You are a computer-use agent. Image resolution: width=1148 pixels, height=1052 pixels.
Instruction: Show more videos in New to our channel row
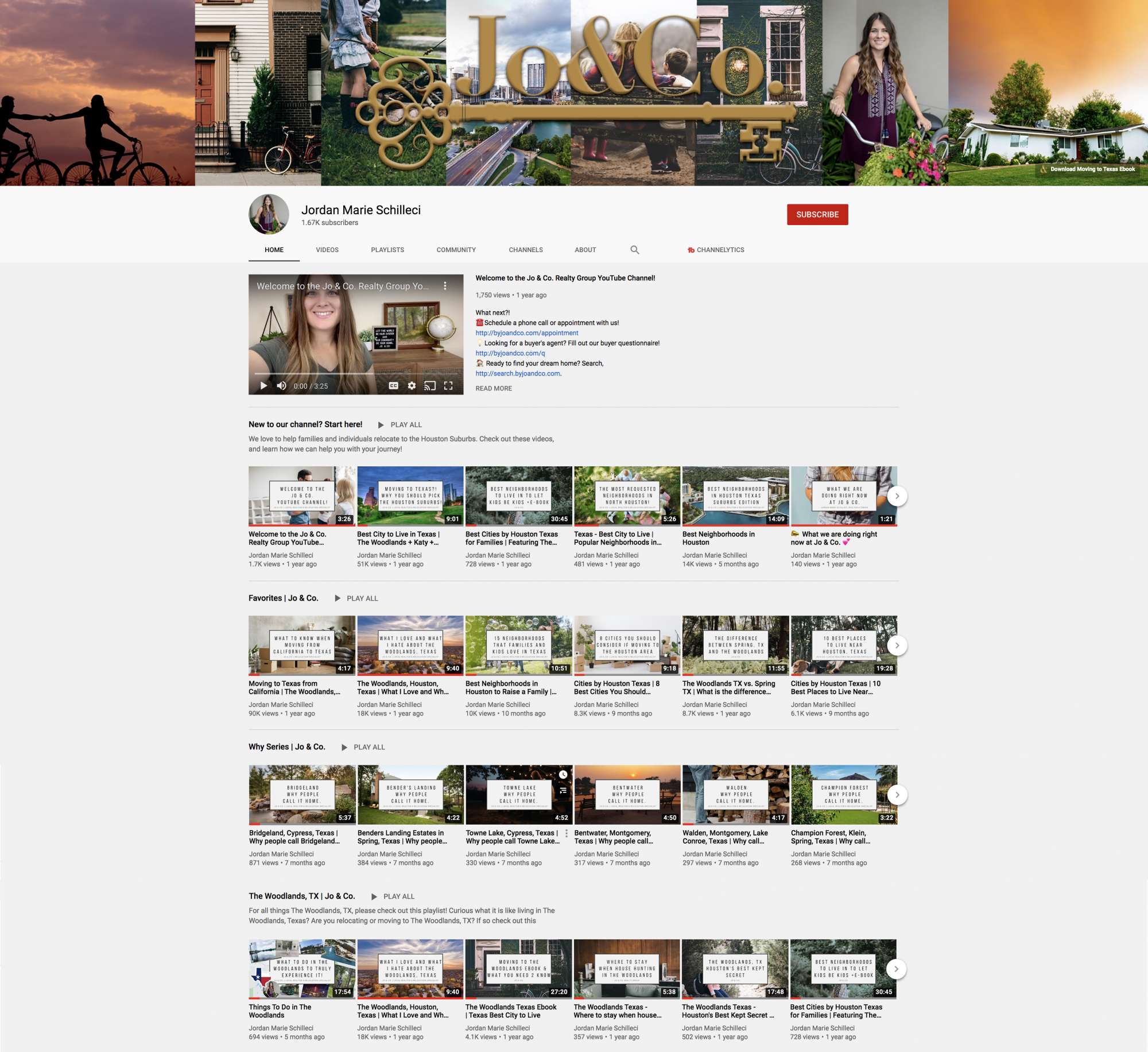tap(897, 496)
